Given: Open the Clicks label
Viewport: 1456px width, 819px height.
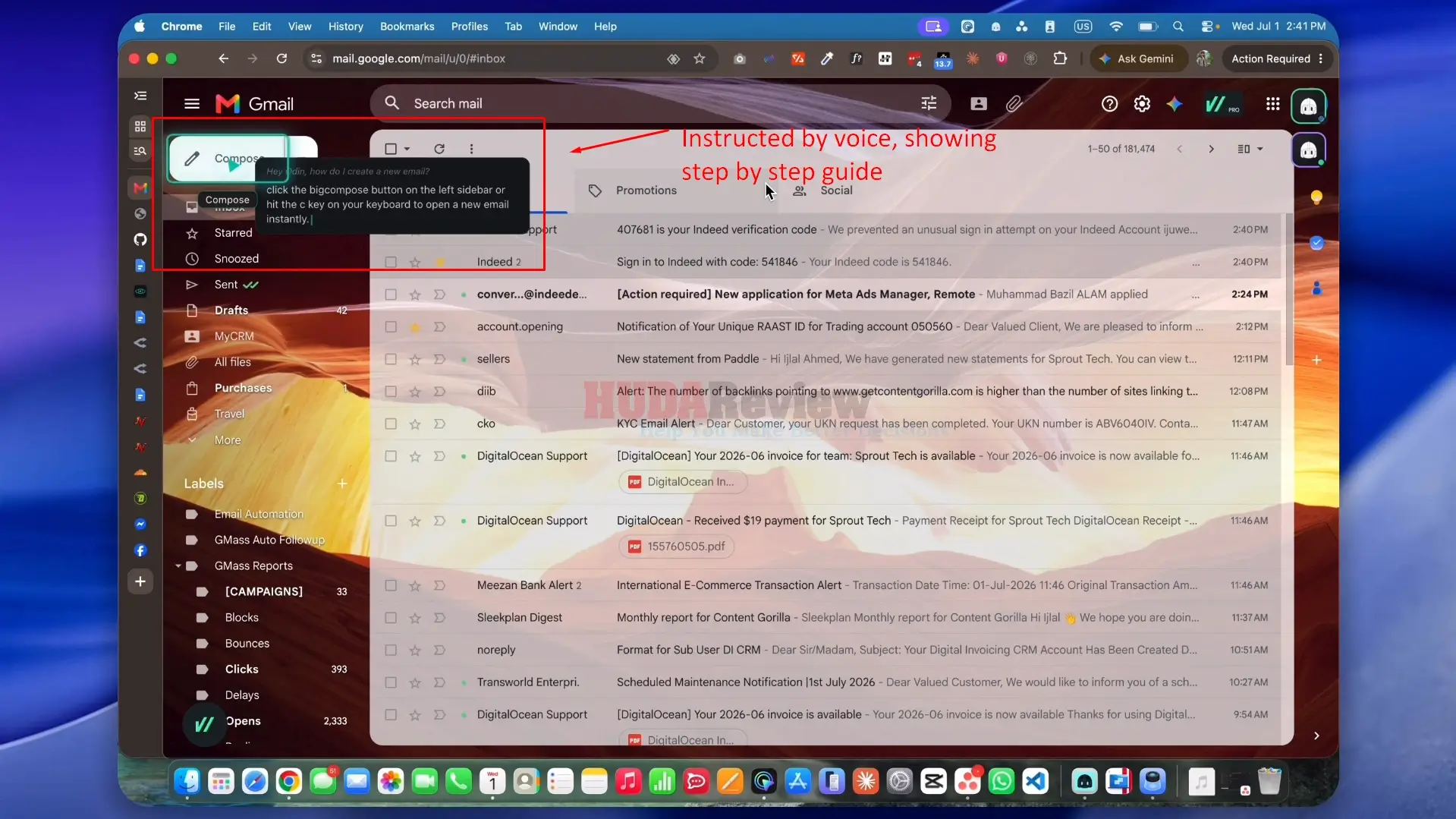Looking at the screenshot, I should click(x=241, y=669).
